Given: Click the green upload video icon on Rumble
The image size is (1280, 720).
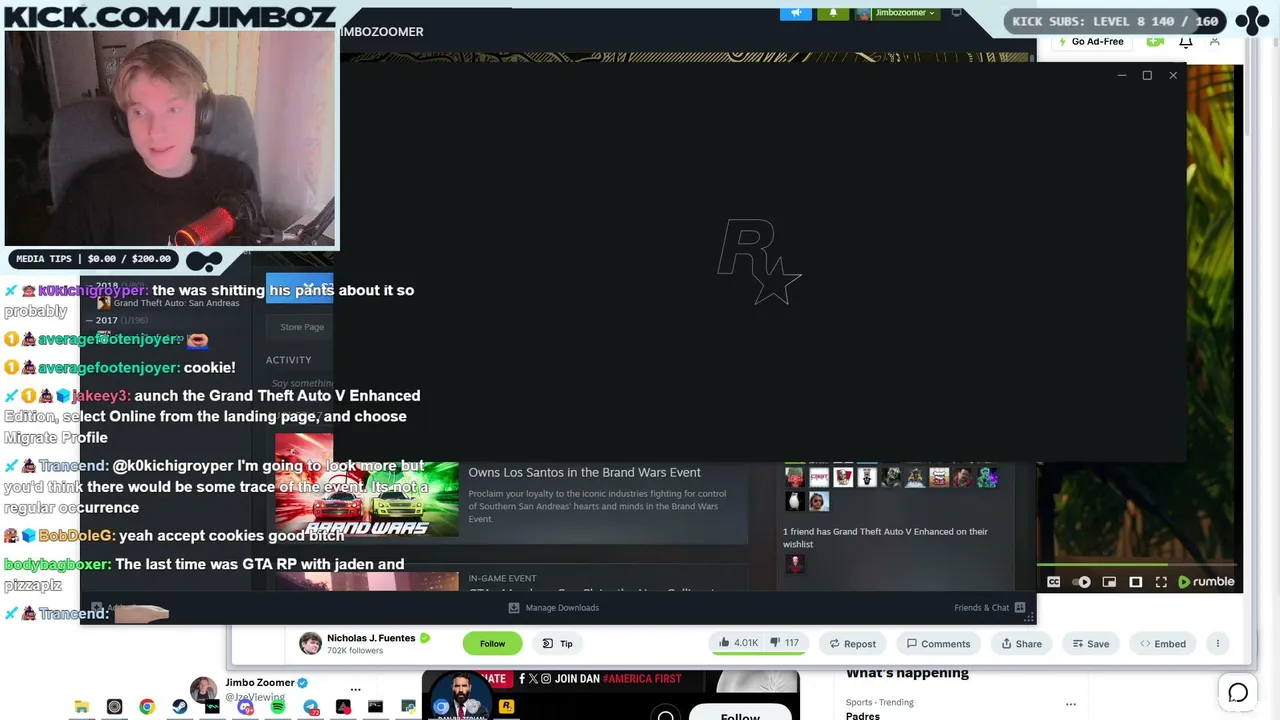Looking at the screenshot, I should coord(1155,41).
